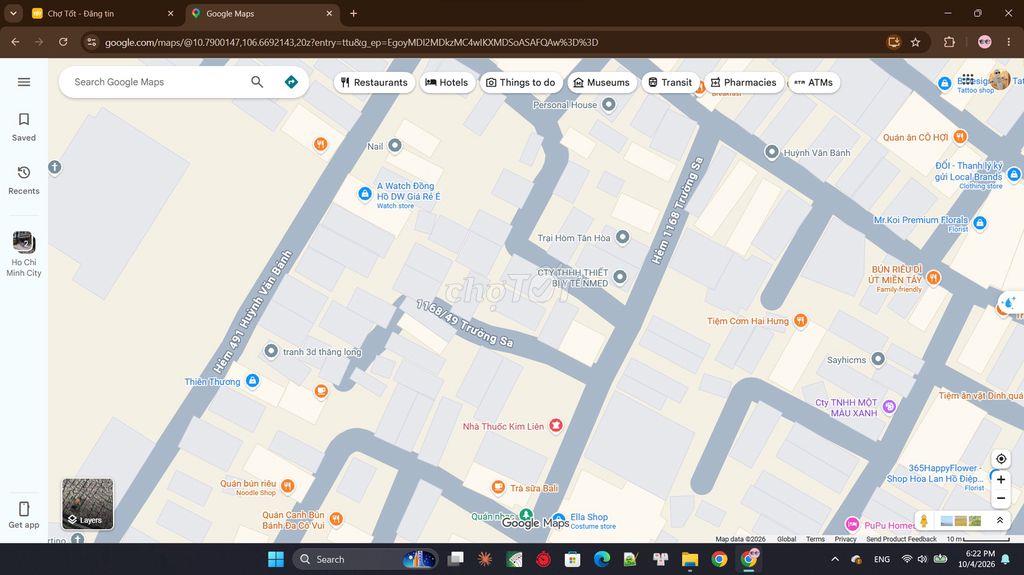Reload the current page
The image size is (1024, 575).
click(x=63, y=42)
